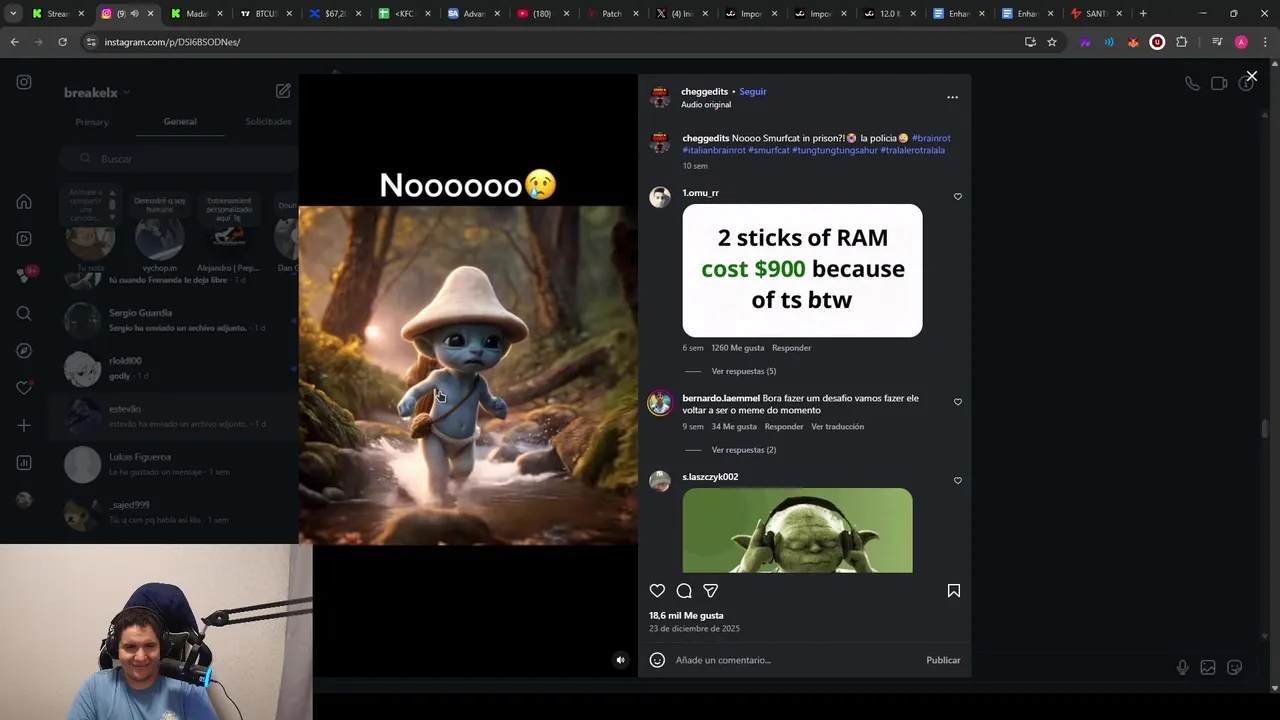
Task: Open Instagram logo in left sidebar
Action: (x=24, y=82)
